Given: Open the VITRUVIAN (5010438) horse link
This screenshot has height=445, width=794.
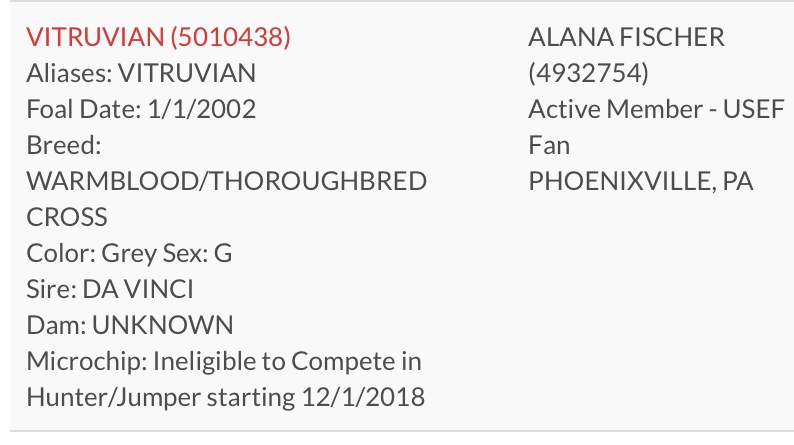Looking at the screenshot, I should 158,37.
